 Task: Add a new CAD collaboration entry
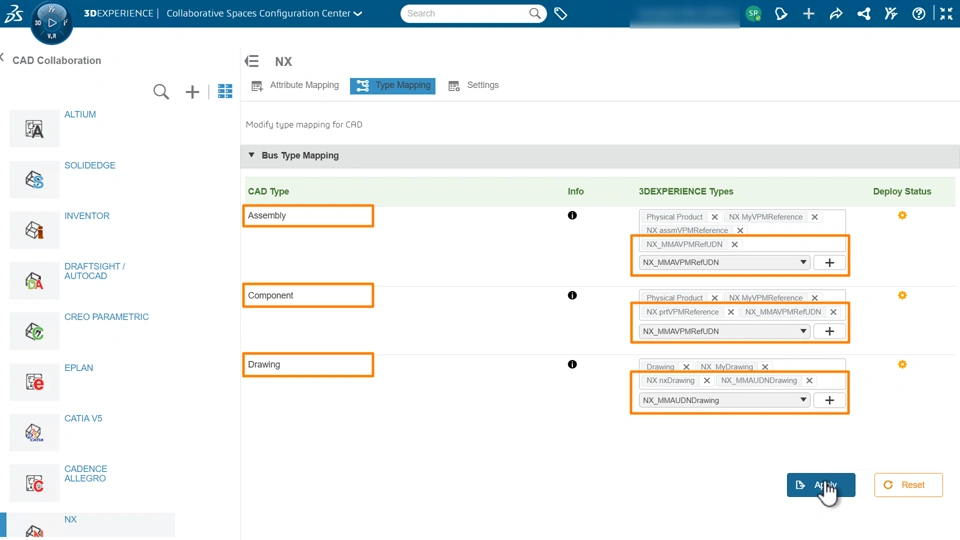click(x=192, y=92)
